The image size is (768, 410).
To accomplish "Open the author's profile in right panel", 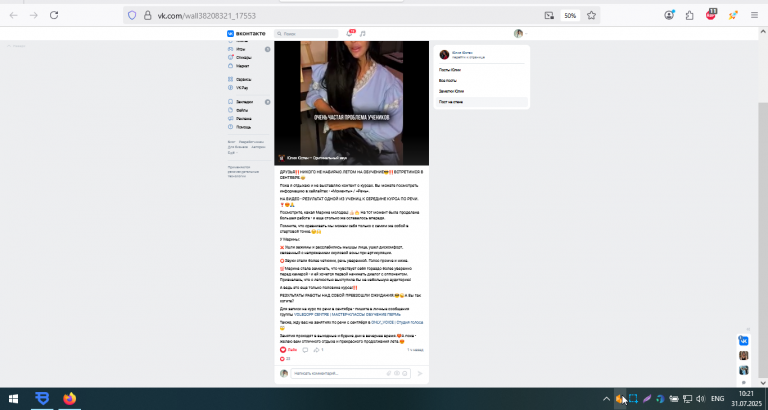I will point(462,54).
